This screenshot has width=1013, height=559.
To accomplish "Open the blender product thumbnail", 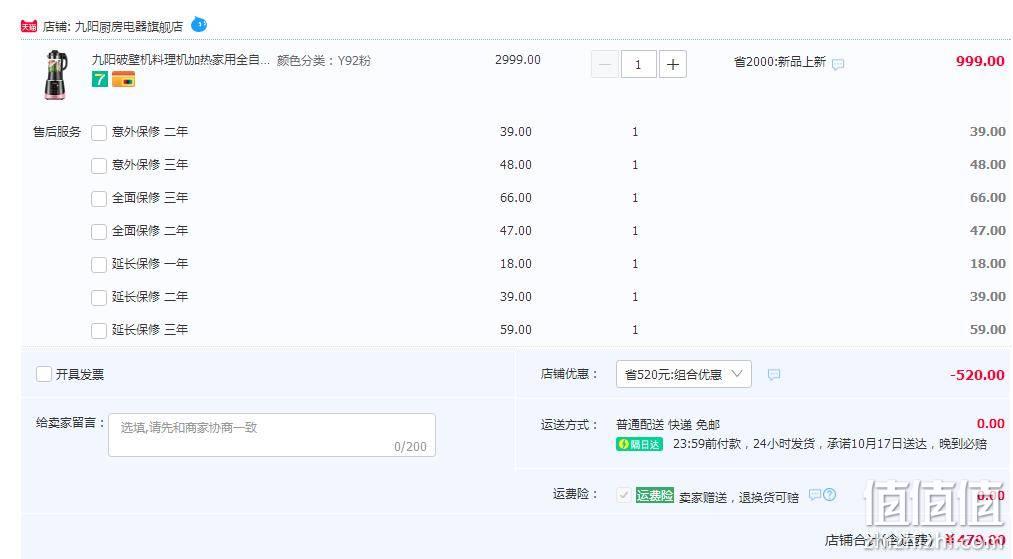I will click(x=56, y=74).
